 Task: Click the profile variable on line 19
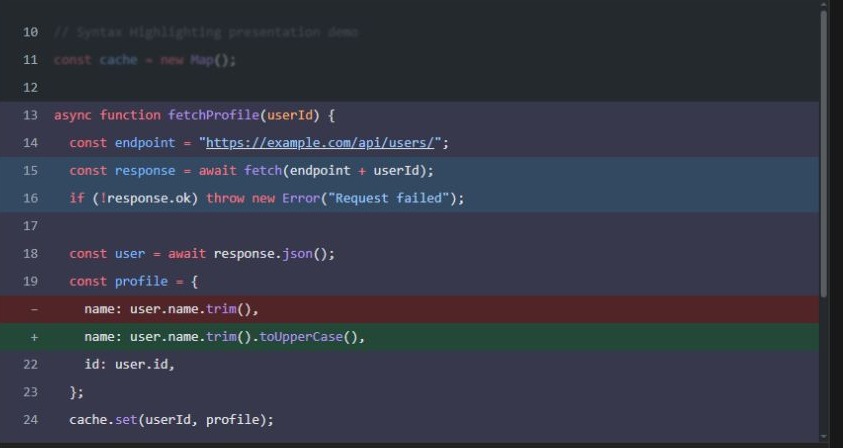pos(141,281)
